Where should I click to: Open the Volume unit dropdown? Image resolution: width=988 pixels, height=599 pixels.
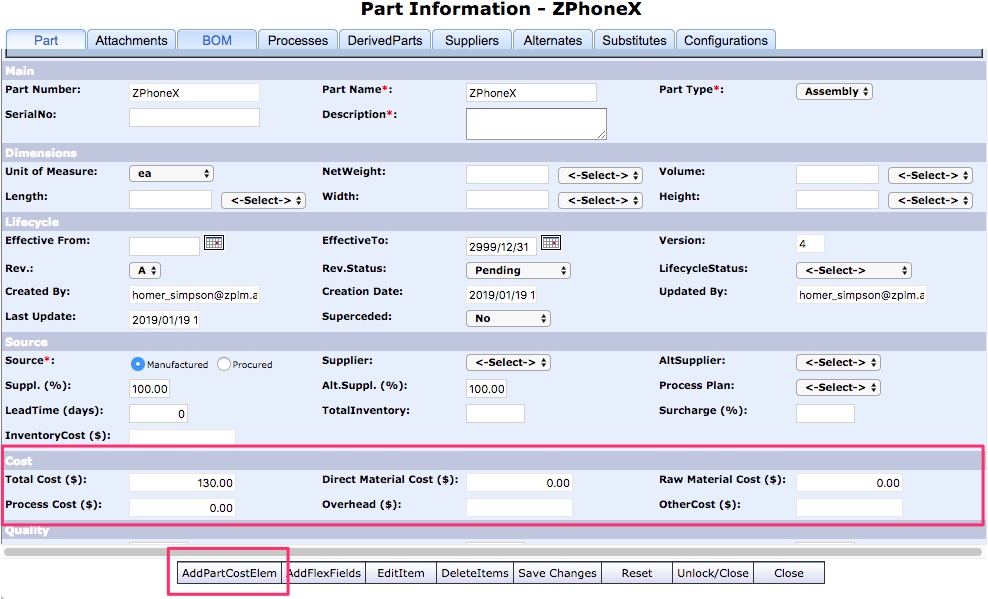931,175
